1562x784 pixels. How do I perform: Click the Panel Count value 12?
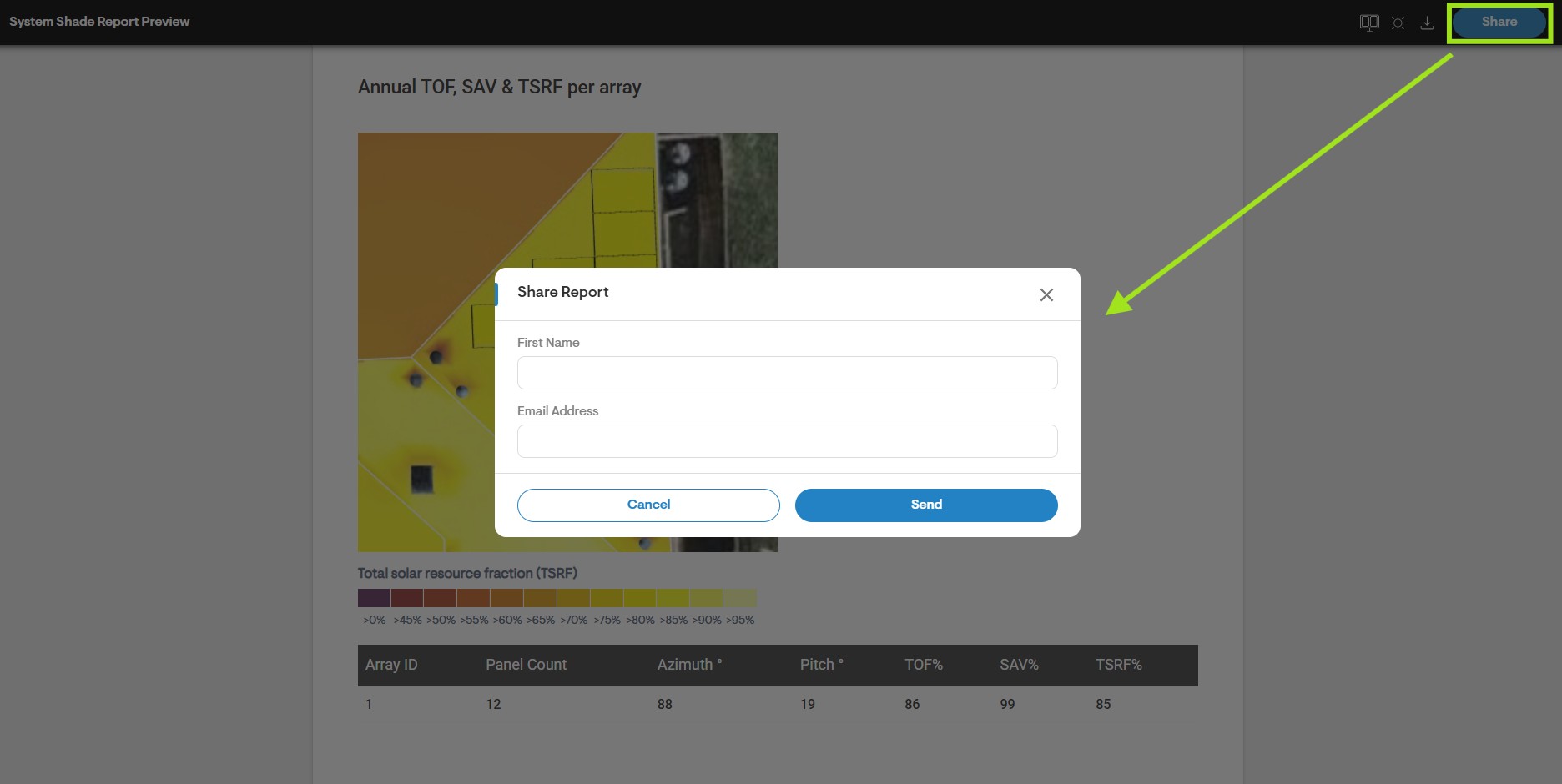tap(493, 705)
